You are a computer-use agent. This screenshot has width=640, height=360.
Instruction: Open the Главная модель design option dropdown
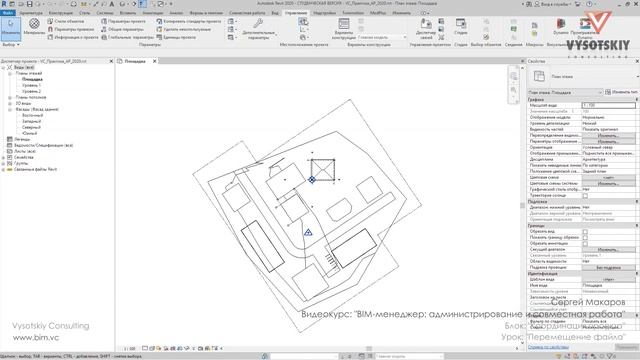tap(382, 37)
